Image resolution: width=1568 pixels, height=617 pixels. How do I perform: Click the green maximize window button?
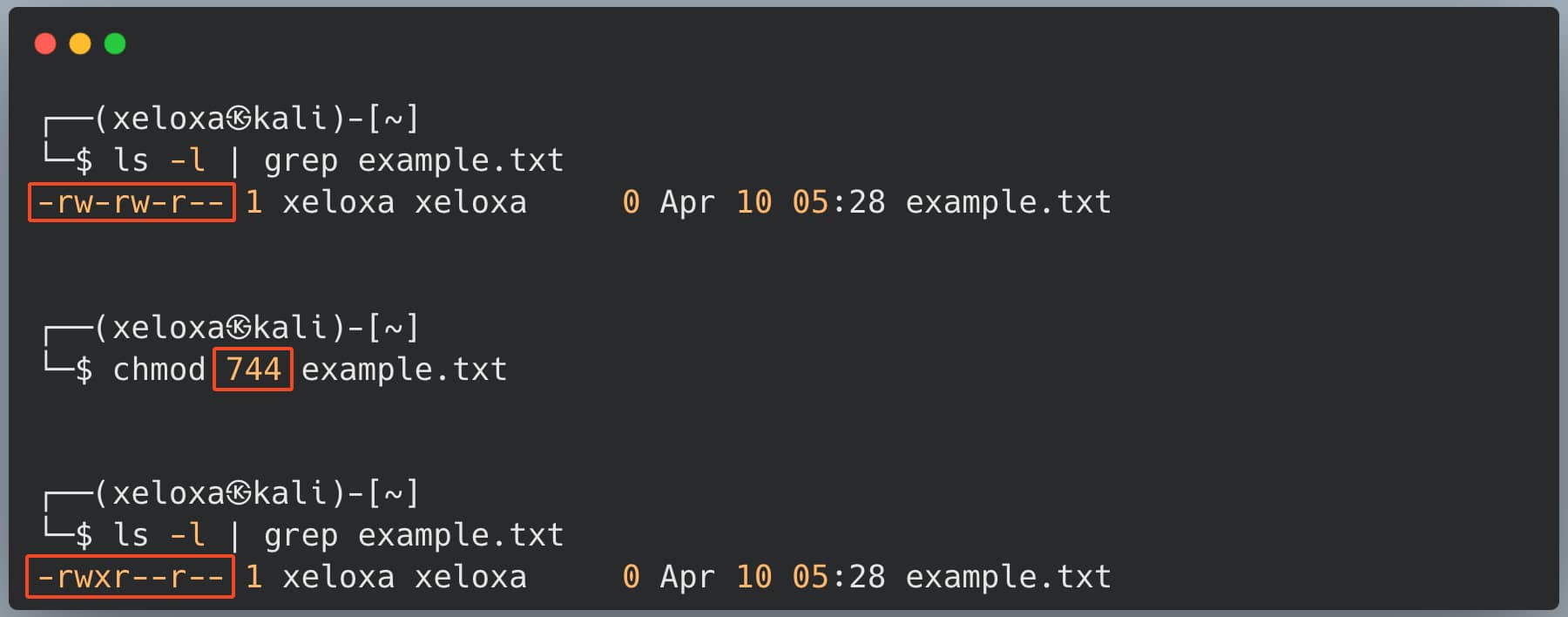115,44
